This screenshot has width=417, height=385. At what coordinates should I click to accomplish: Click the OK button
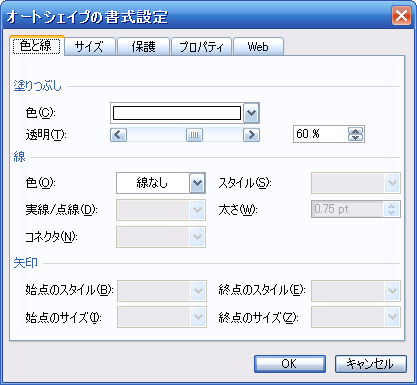click(290, 364)
